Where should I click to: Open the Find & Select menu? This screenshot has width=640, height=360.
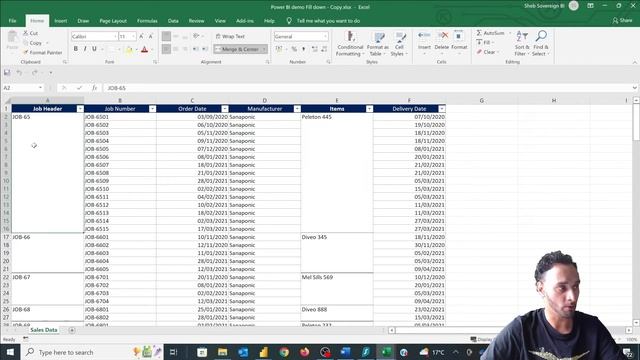click(x=541, y=44)
